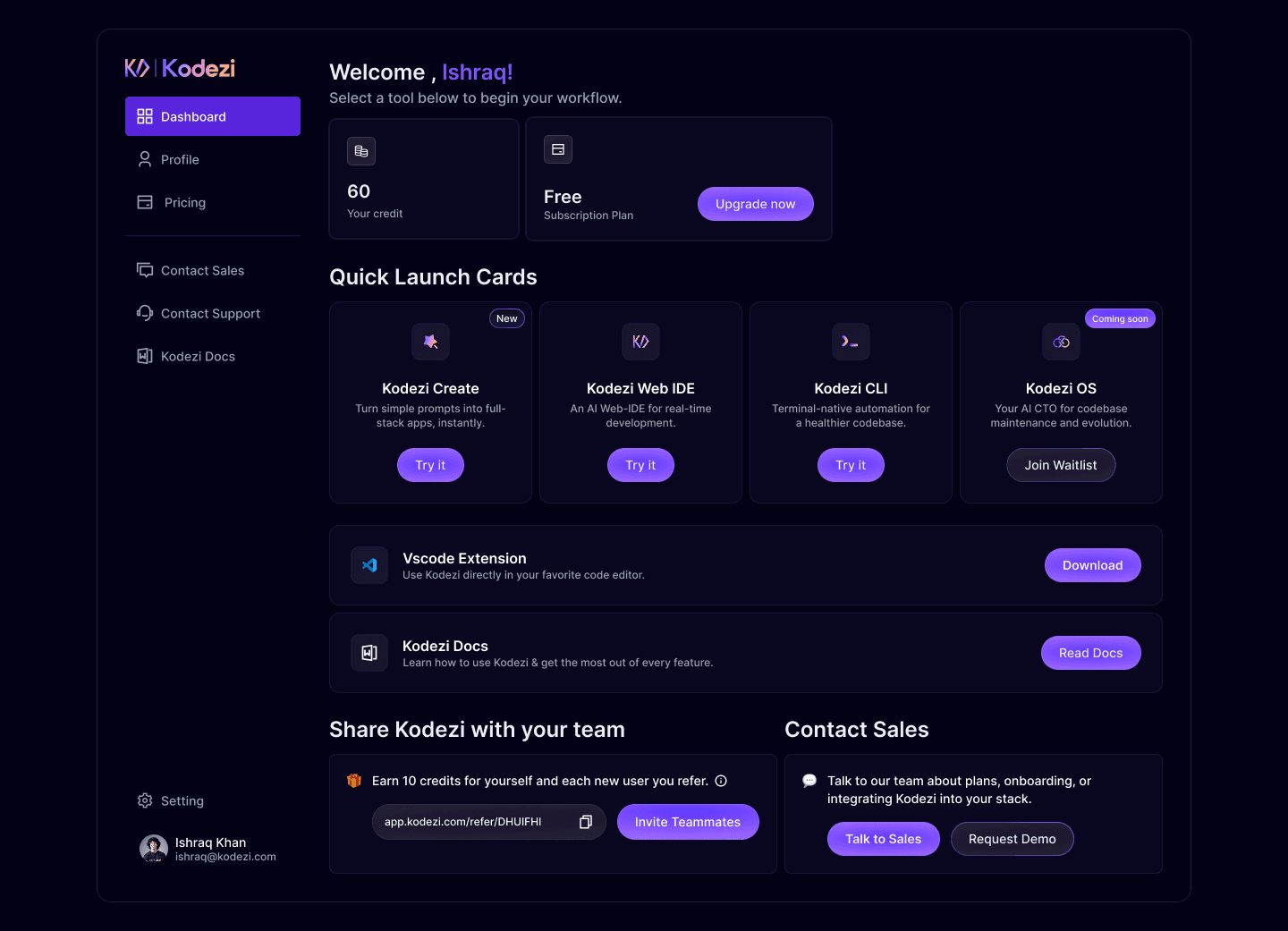1288x931 pixels.
Task: Click the Kodezi logo in the sidebar
Action: [180, 68]
